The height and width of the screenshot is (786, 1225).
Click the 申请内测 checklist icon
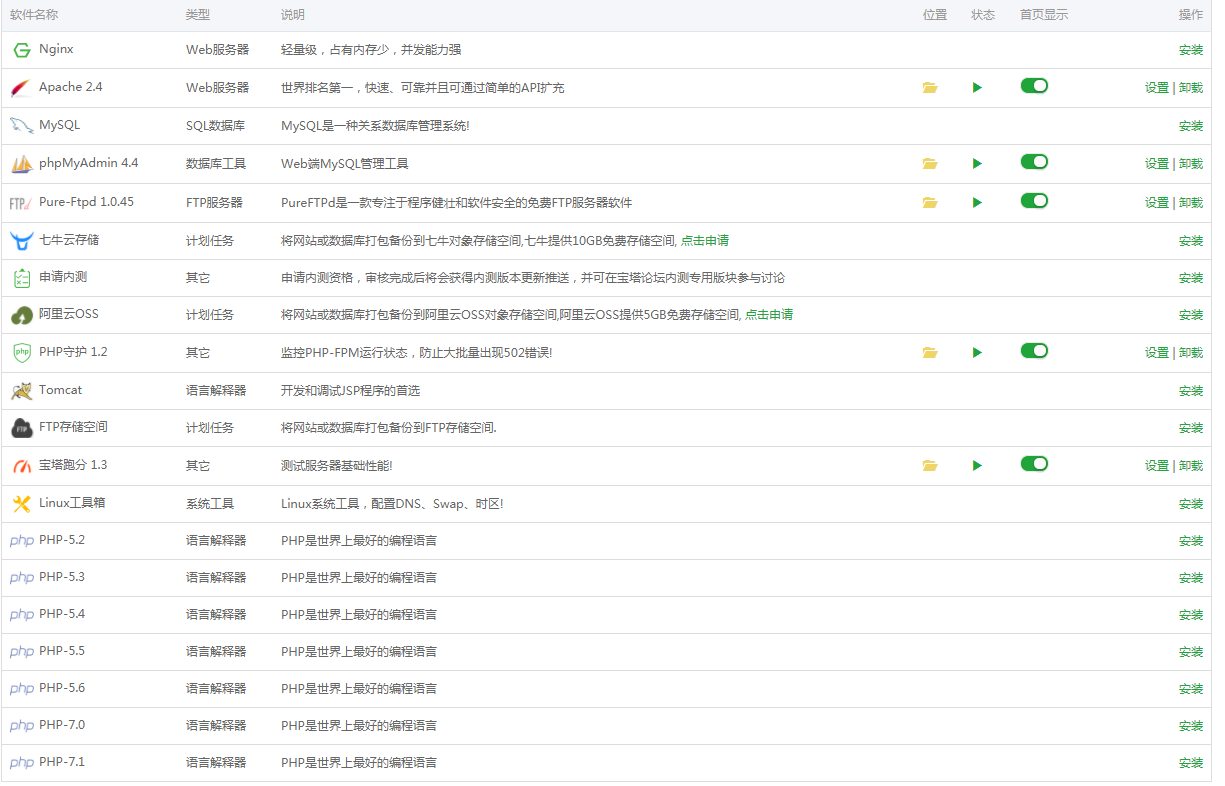coord(22,278)
